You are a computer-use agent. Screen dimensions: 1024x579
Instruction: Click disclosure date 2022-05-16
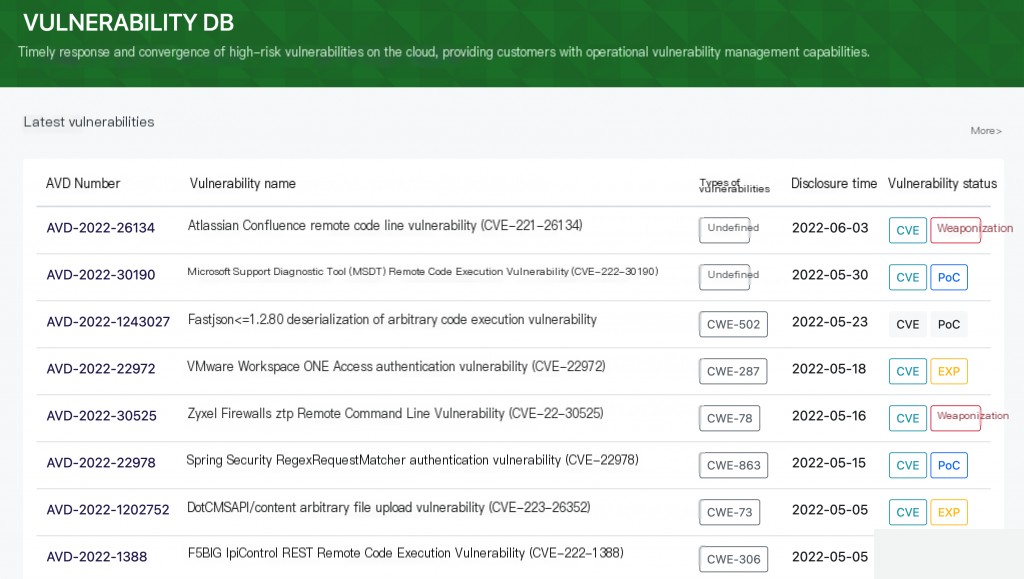pos(829,416)
